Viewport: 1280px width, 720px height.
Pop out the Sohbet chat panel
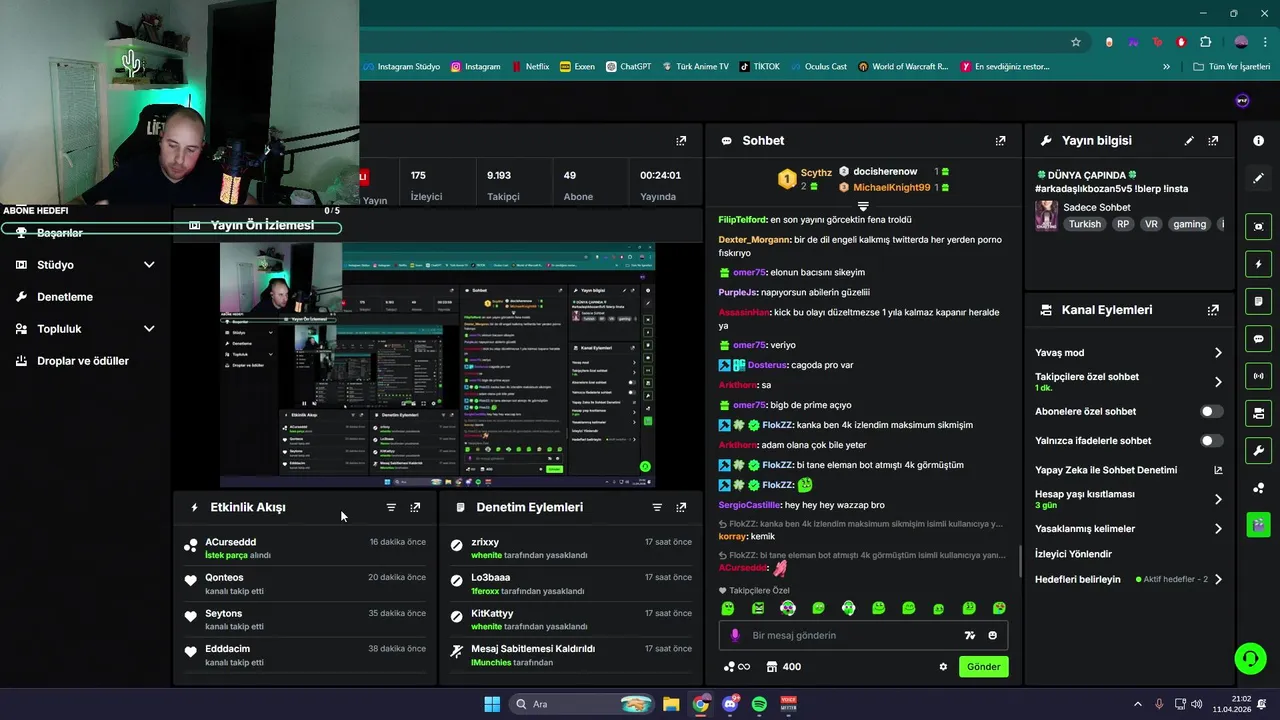coord(1000,141)
